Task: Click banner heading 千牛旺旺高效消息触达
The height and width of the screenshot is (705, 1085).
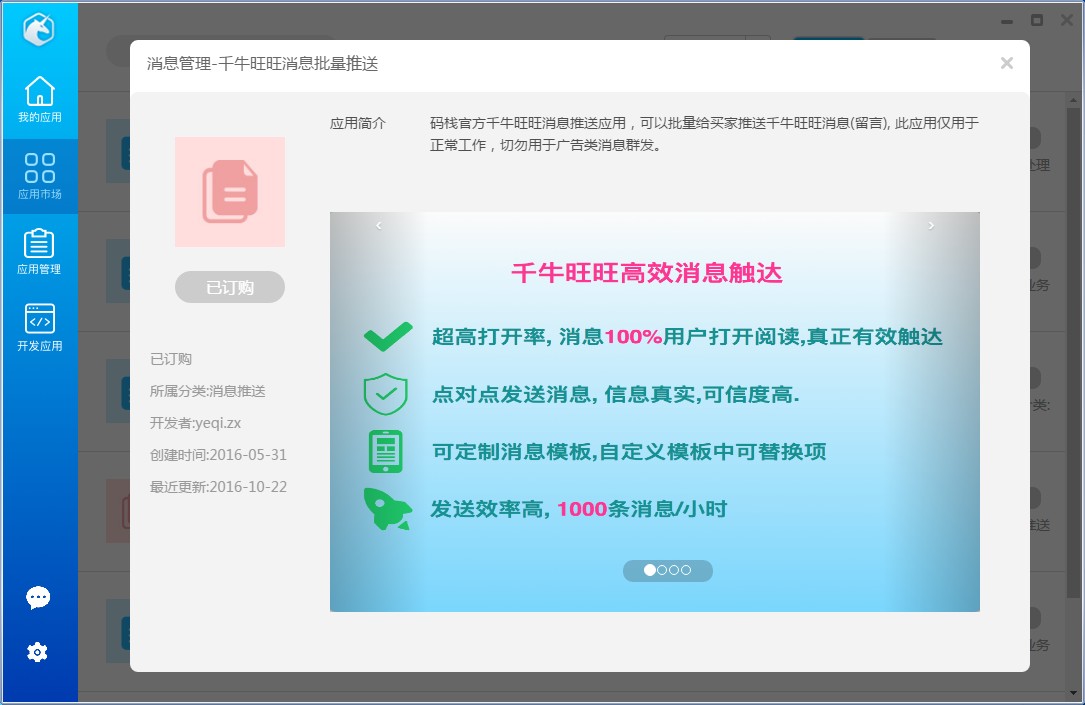Action: point(647,273)
